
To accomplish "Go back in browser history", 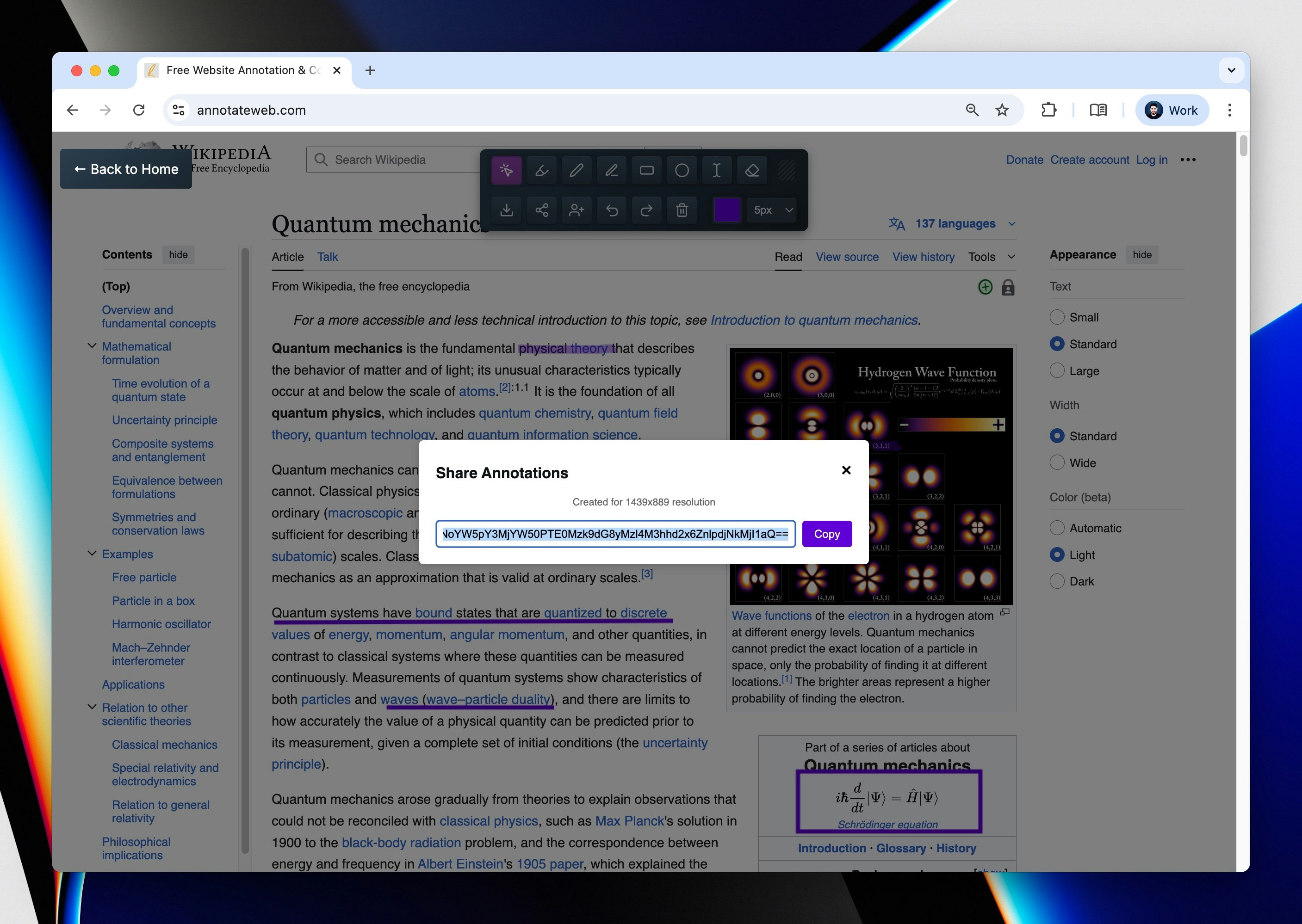I will click(72, 111).
